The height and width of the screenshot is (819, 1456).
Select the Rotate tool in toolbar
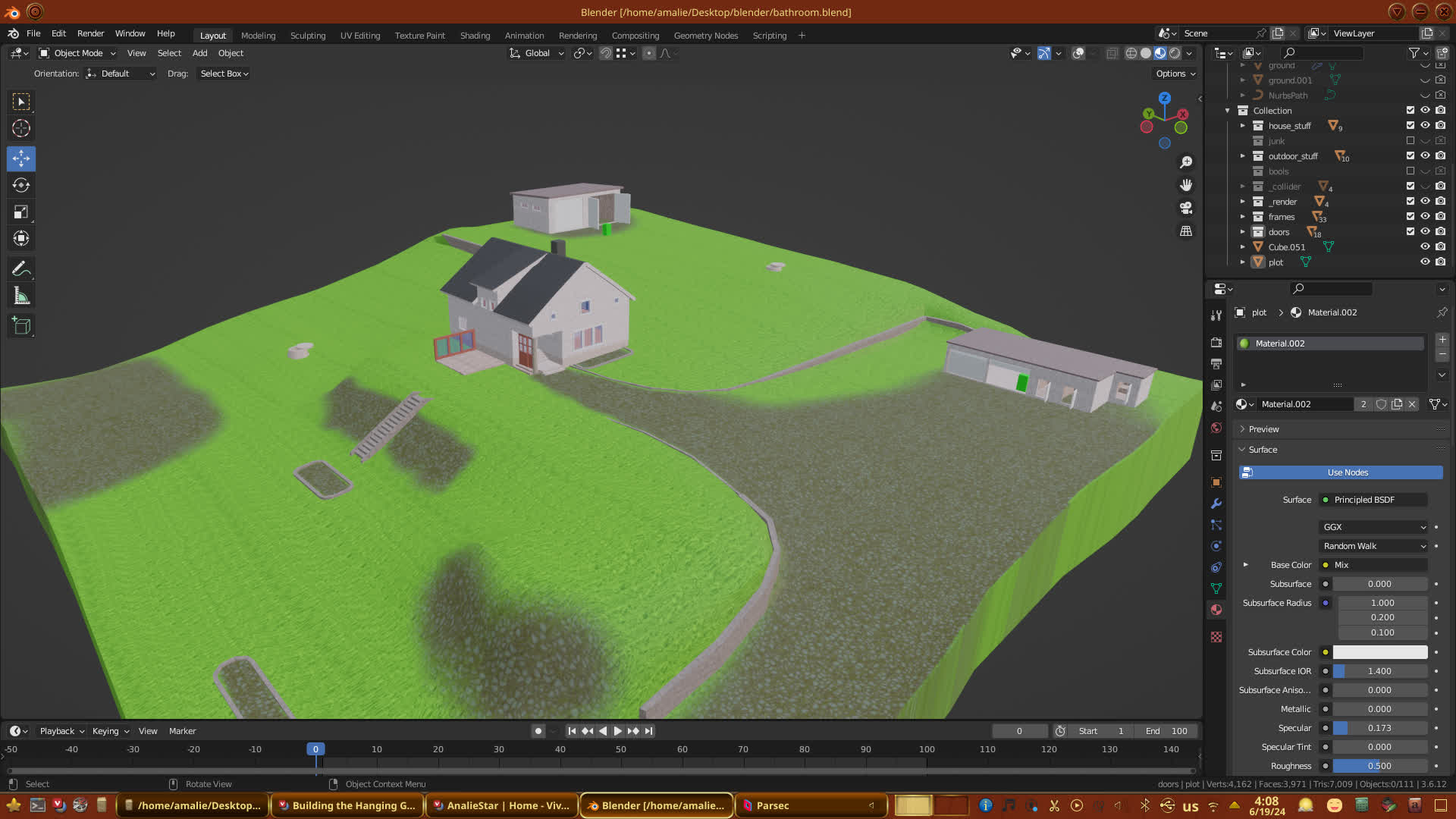pyautogui.click(x=21, y=185)
